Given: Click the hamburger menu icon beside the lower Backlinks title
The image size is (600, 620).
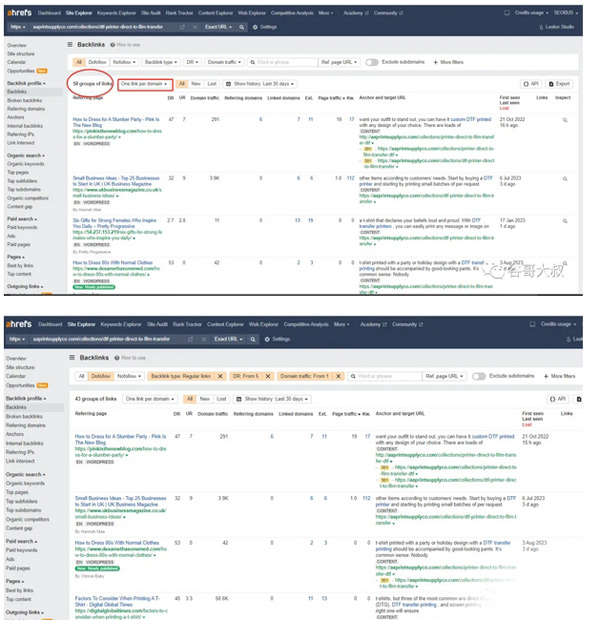Looking at the screenshot, I should click(x=70, y=354).
